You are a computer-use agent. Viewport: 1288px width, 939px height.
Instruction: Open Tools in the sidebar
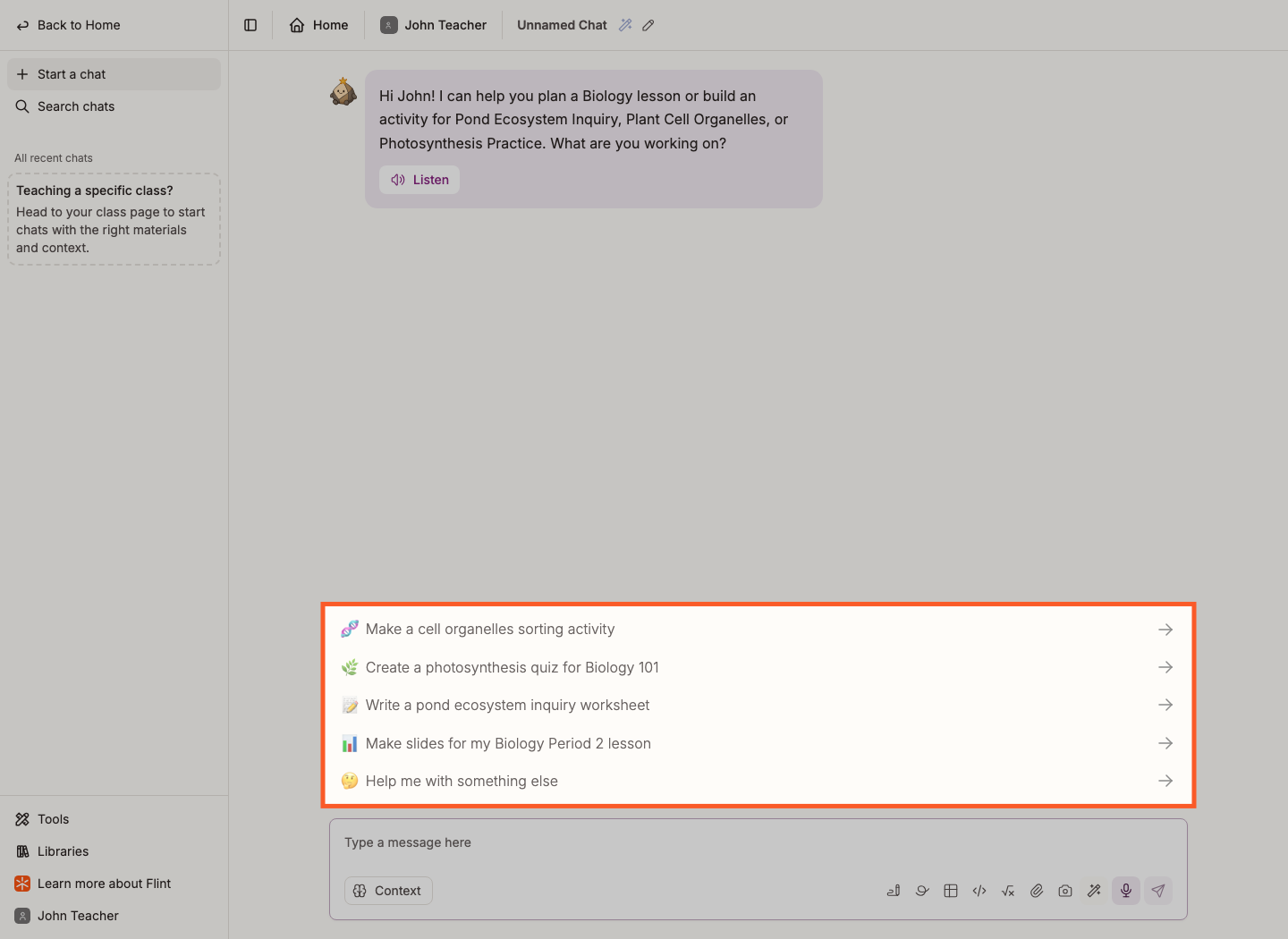114,819
